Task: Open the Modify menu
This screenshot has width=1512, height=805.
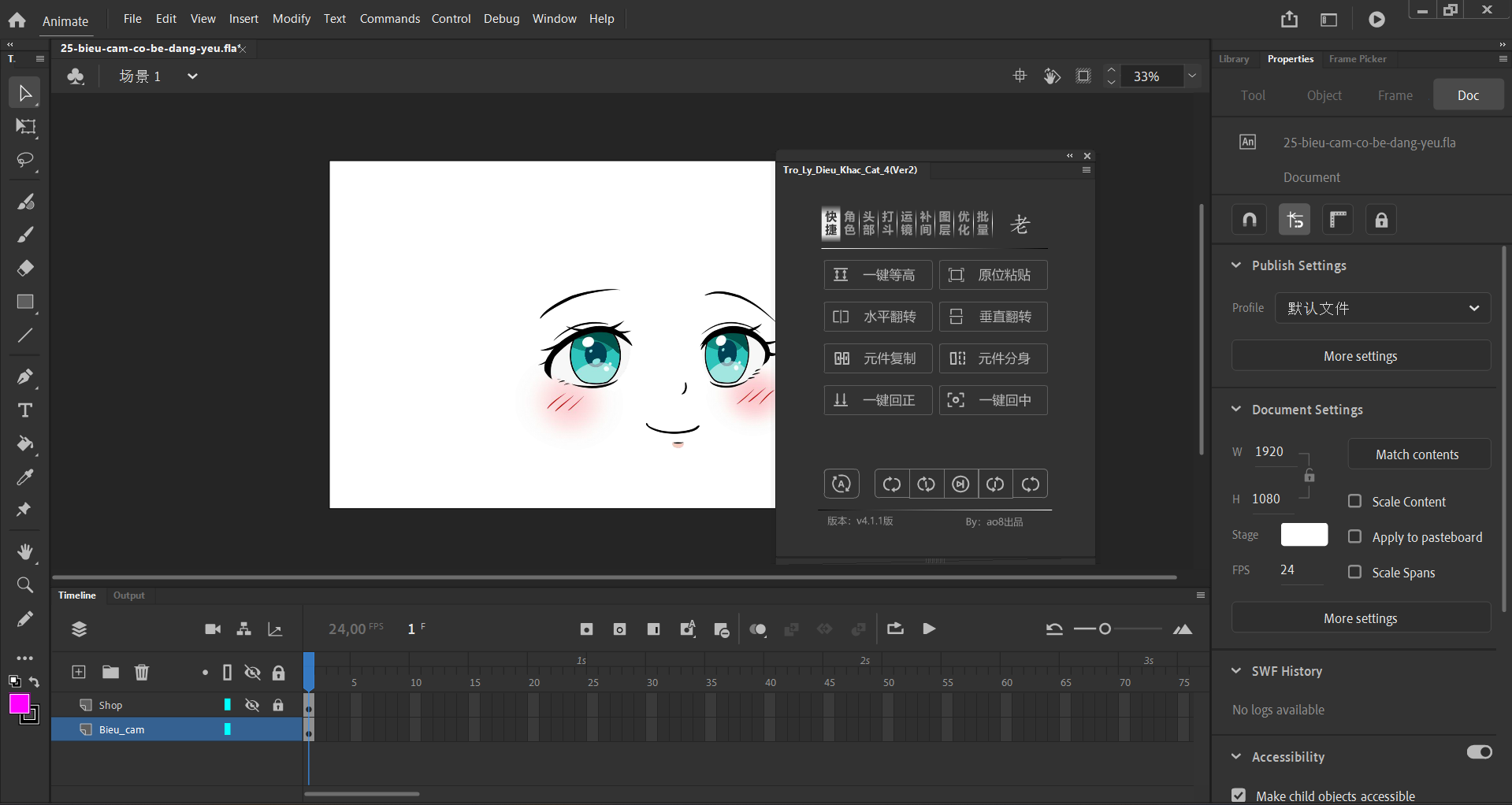Action: click(x=291, y=19)
